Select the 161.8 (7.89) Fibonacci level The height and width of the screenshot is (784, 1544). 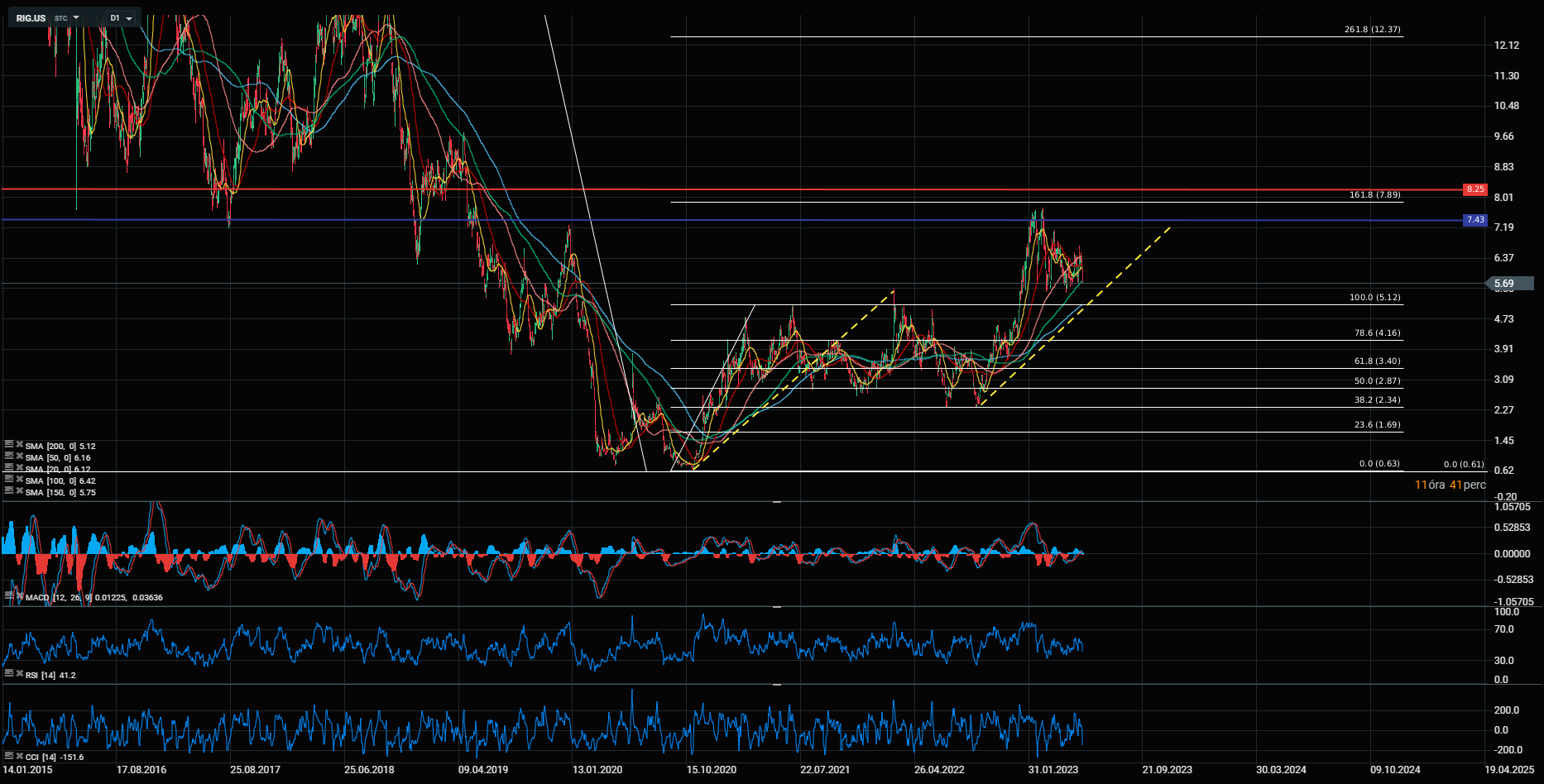point(1374,195)
